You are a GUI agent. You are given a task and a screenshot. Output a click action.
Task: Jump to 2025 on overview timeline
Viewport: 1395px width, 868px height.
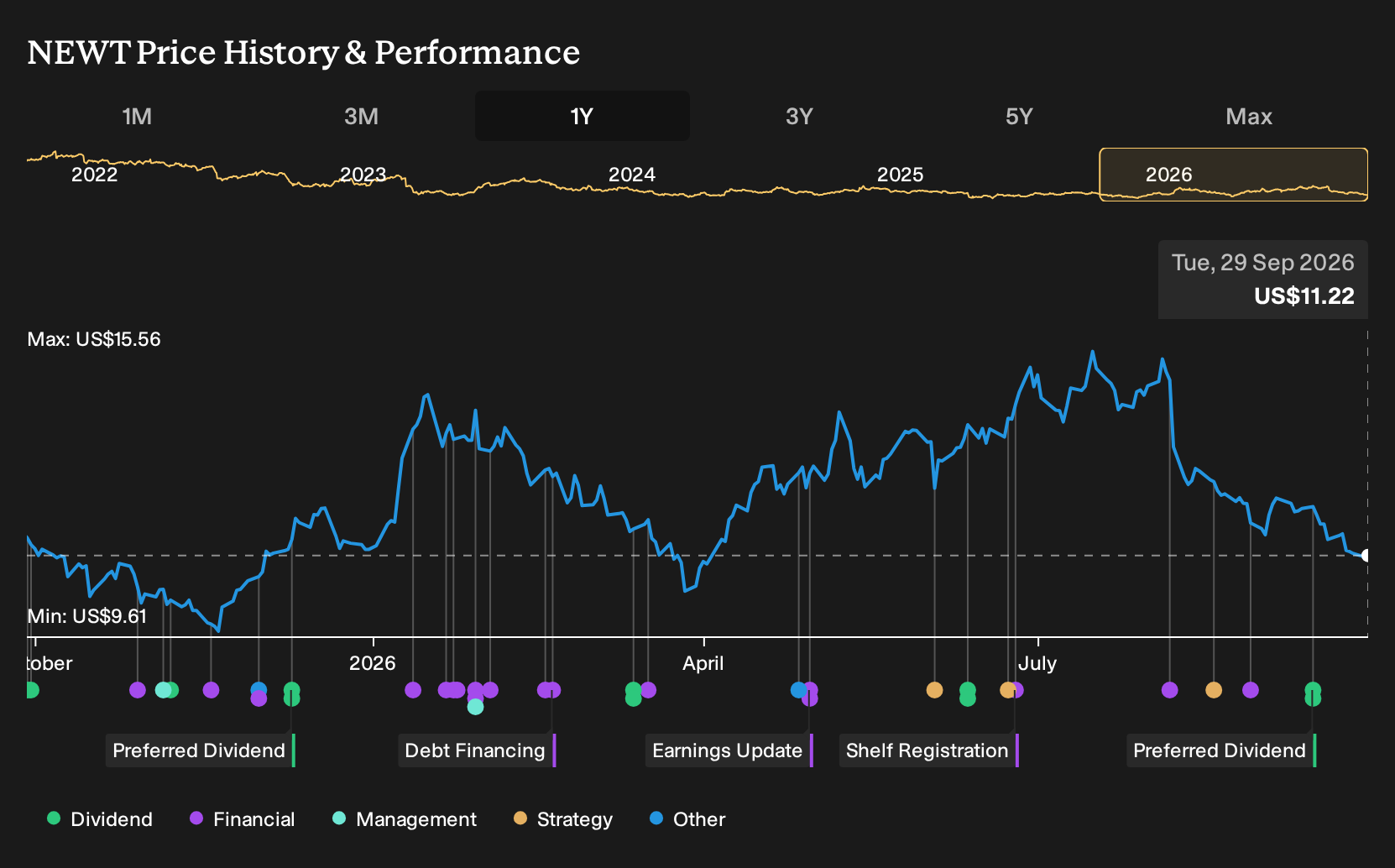[900, 175]
